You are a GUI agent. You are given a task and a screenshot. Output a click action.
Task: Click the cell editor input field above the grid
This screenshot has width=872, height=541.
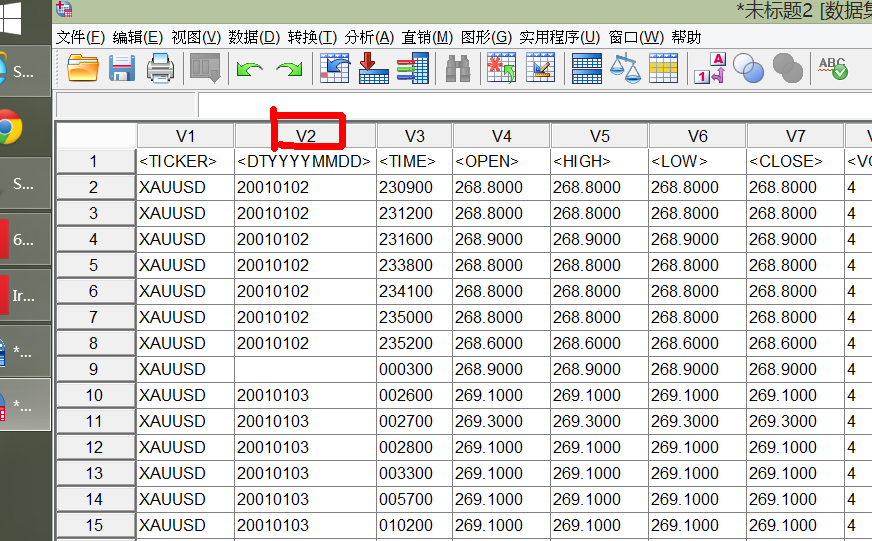534,105
